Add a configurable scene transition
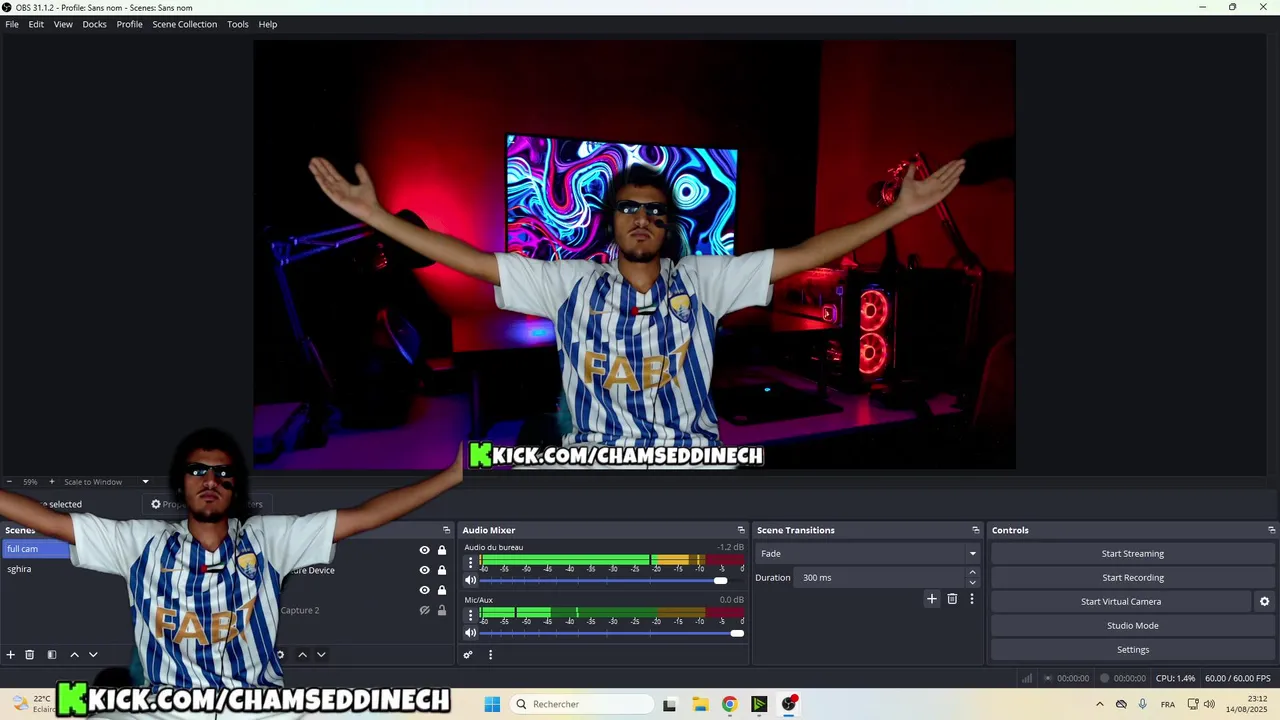 932,599
